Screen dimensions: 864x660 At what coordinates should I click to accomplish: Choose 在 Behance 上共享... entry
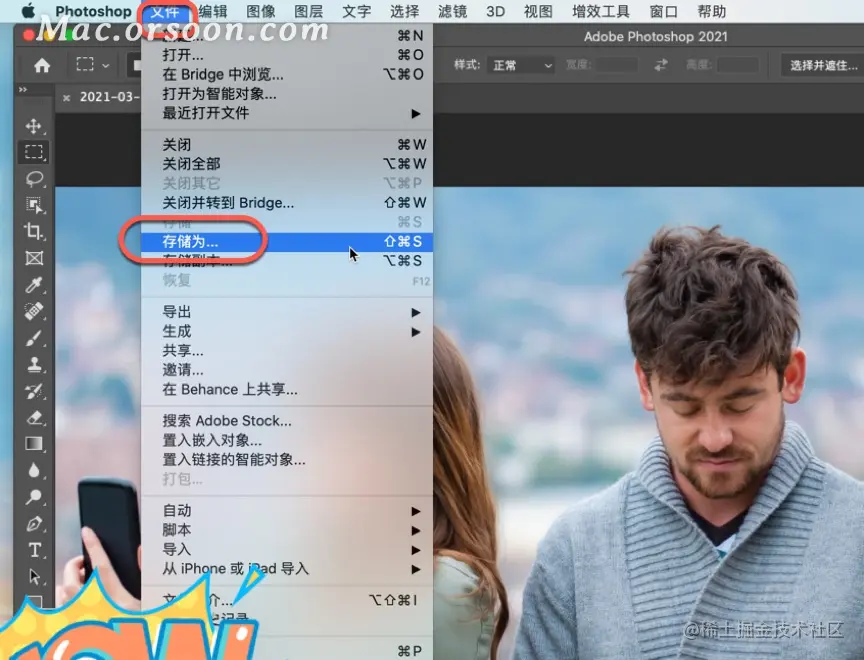point(287,389)
